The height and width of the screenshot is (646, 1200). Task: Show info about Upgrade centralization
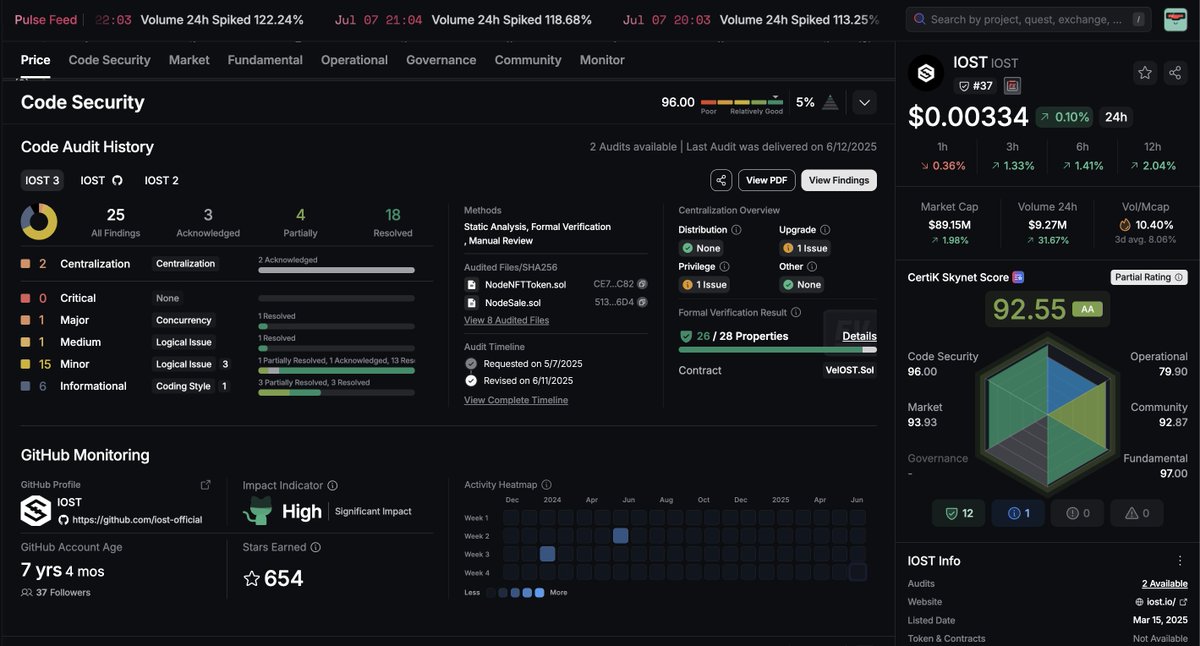tap(825, 230)
